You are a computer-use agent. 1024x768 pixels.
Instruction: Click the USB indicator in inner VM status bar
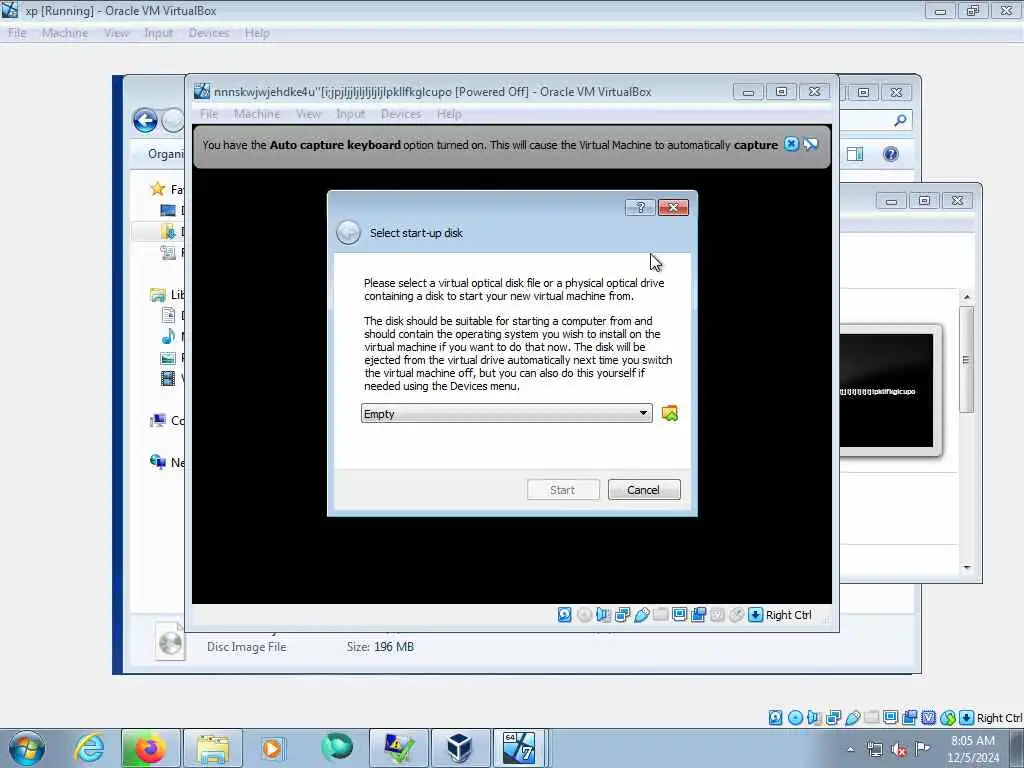pyautogui.click(x=641, y=615)
